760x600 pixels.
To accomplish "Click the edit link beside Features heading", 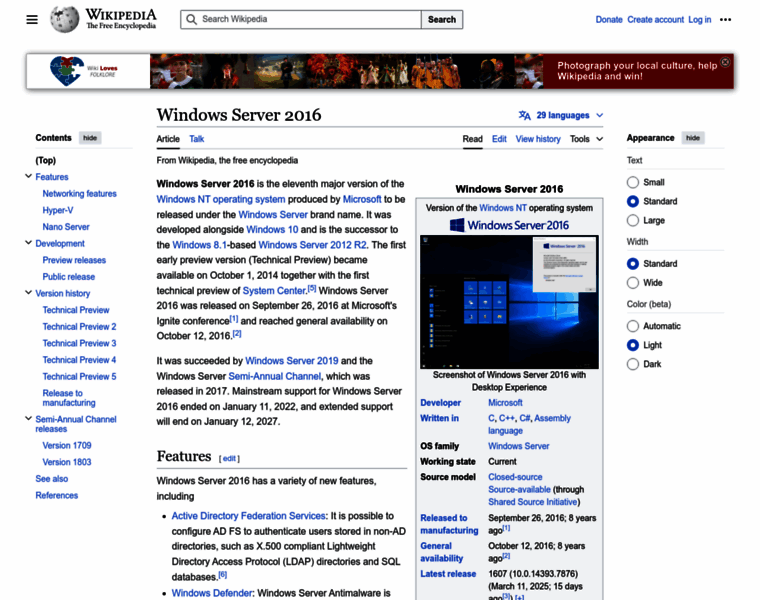I will pyautogui.click(x=229, y=458).
